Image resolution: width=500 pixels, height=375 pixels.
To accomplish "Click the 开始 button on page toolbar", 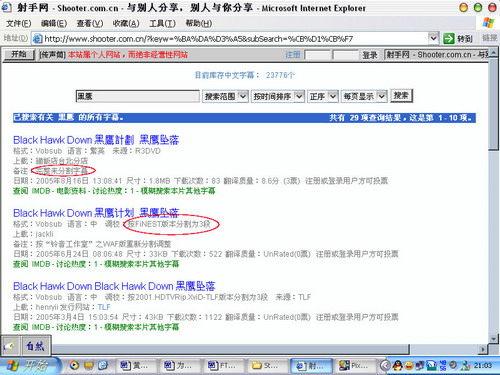I will click(19, 54).
